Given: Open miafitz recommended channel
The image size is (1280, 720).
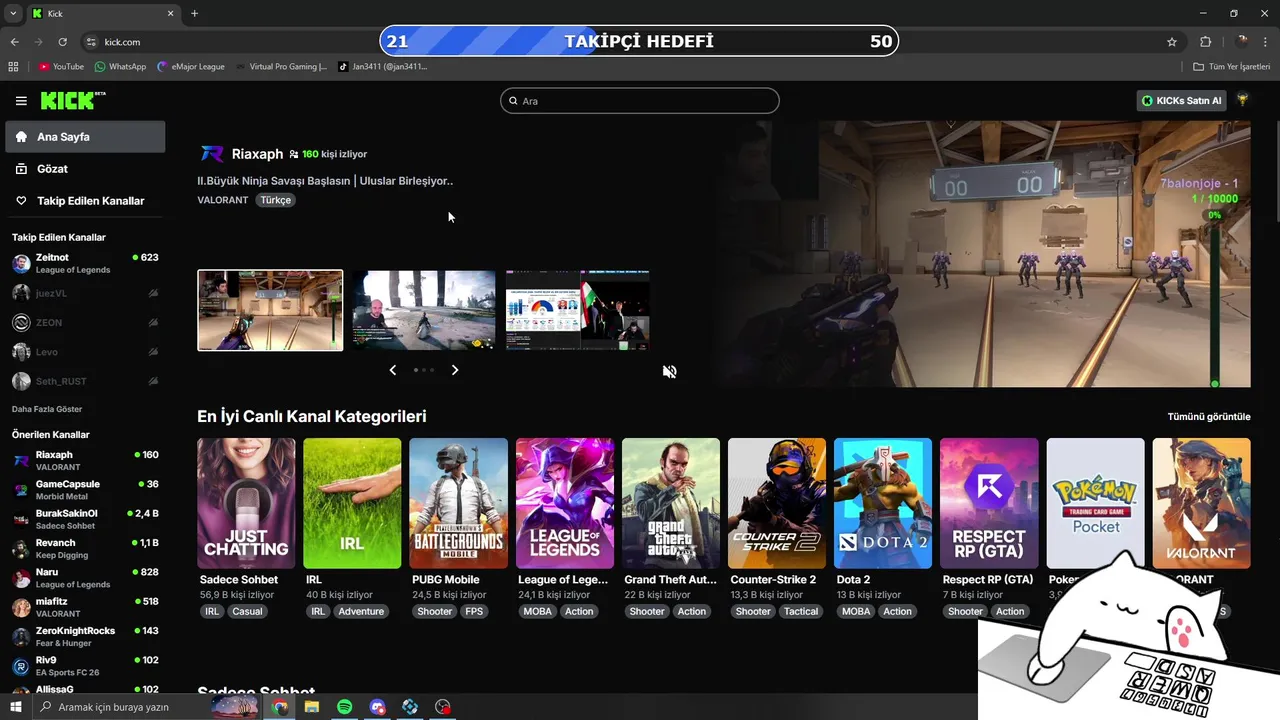Looking at the screenshot, I should (x=85, y=607).
